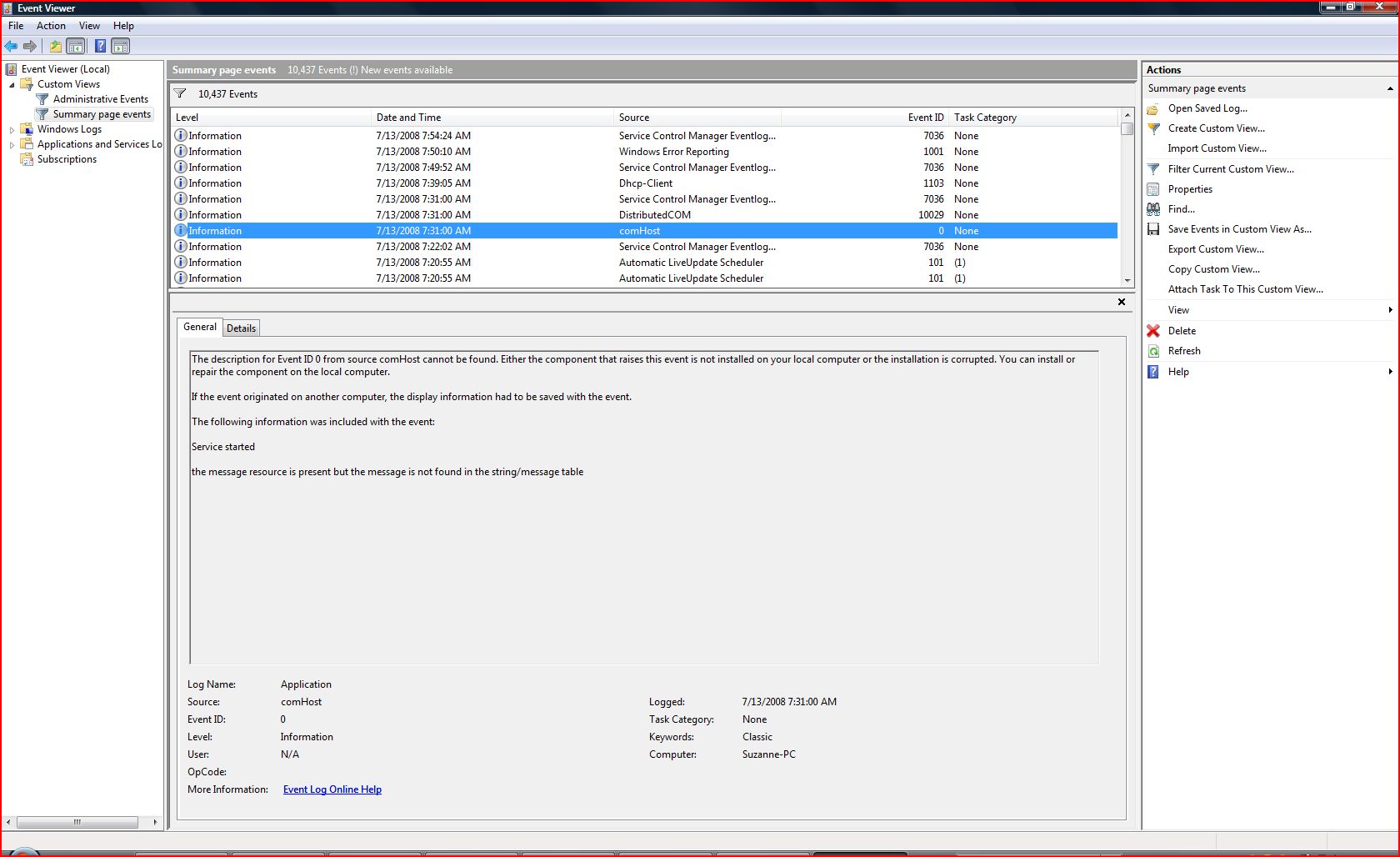1400x857 pixels.
Task: Select Administrative Events in tree
Action: 100,99
